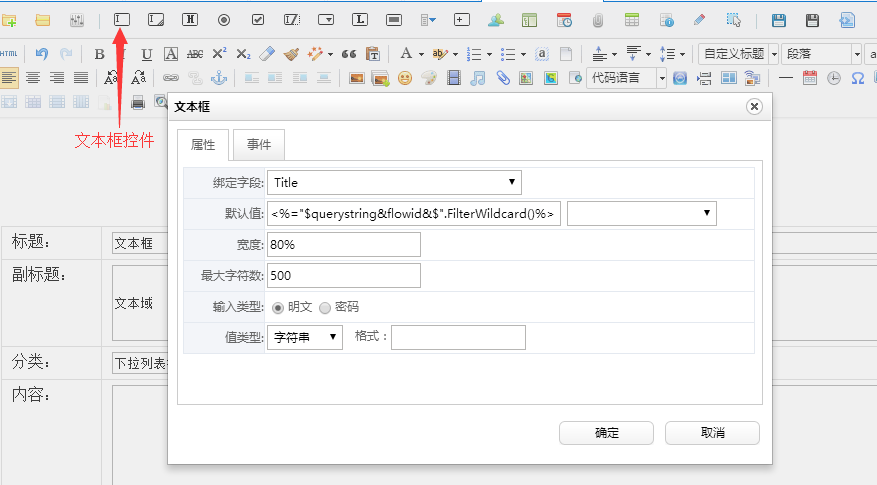This screenshot has width=877, height=485.
Task: Switch to the 事件 tab
Action: click(x=259, y=145)
